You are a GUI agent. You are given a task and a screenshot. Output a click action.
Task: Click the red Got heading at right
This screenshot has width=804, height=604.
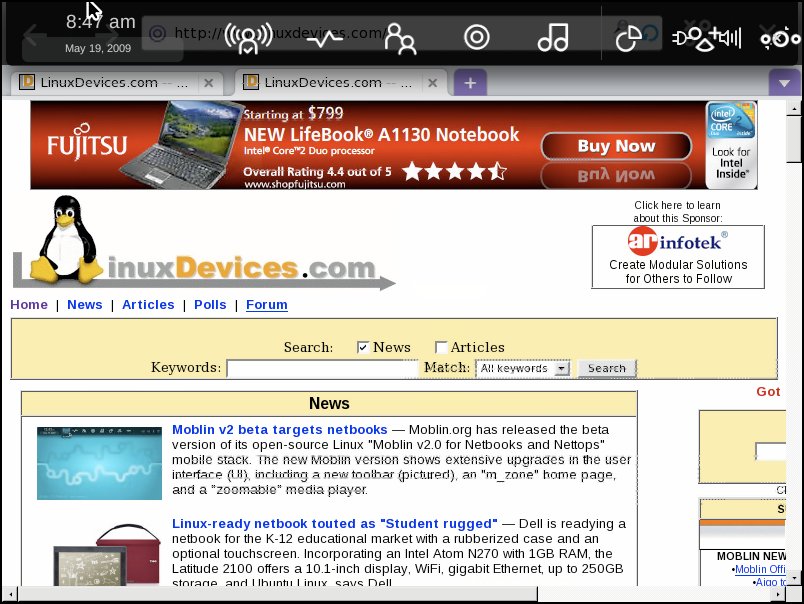[768, 392]
